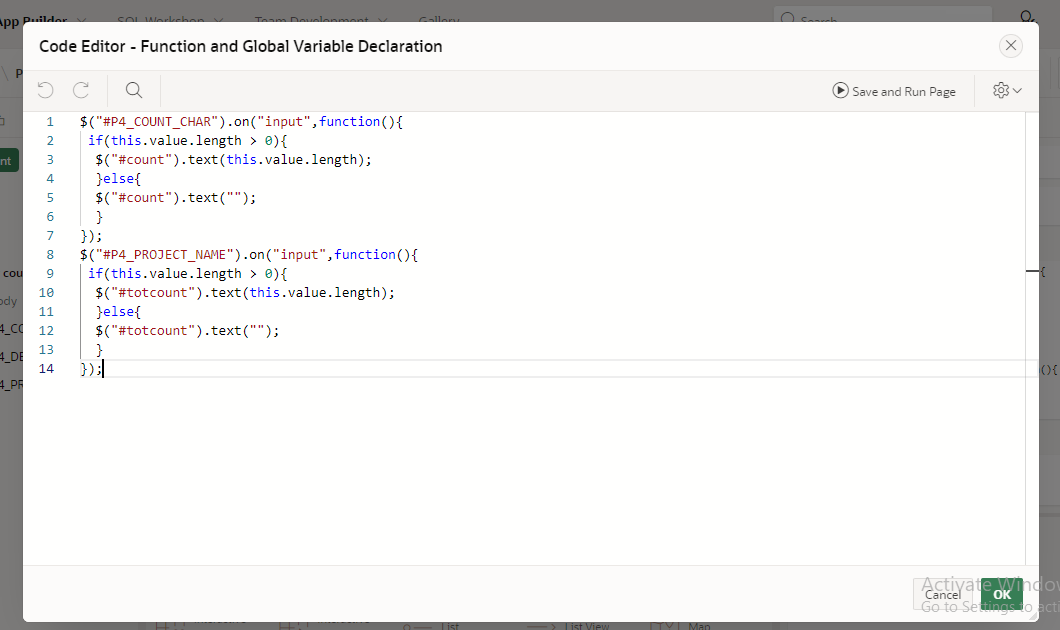Click "#count" string on line 5
This screenshot has height=630, width=1060.
[x=141, y=197]
